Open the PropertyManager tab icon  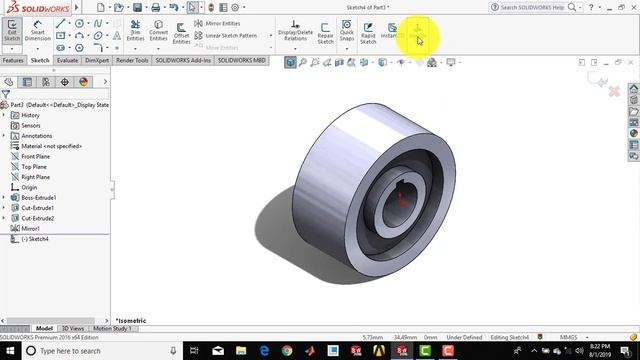pyautogui.click(x=27, y=82)
